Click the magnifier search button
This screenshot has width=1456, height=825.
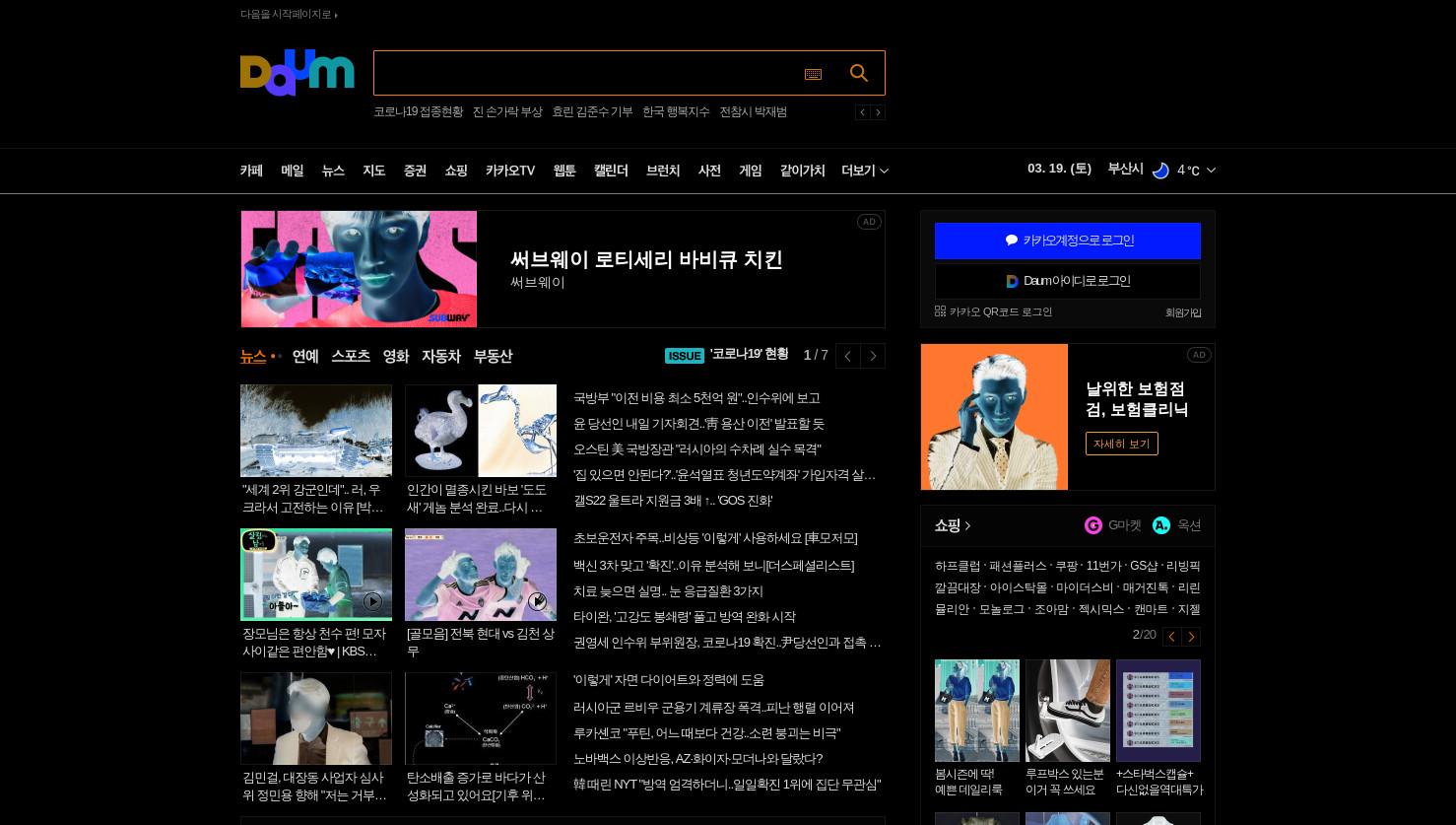(x=859, y=73)
